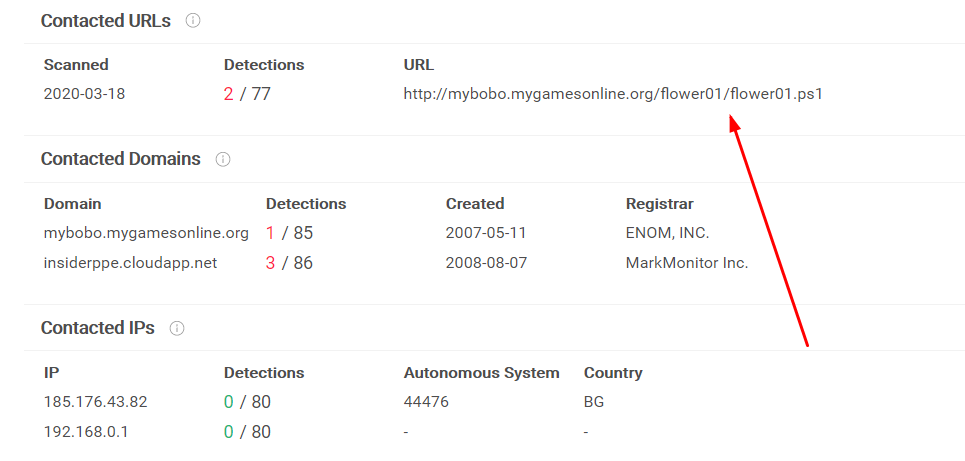Click the Contacted IPs section heading
The height and width of the screenshot is (461, 965).
click(x=98, y=329)
